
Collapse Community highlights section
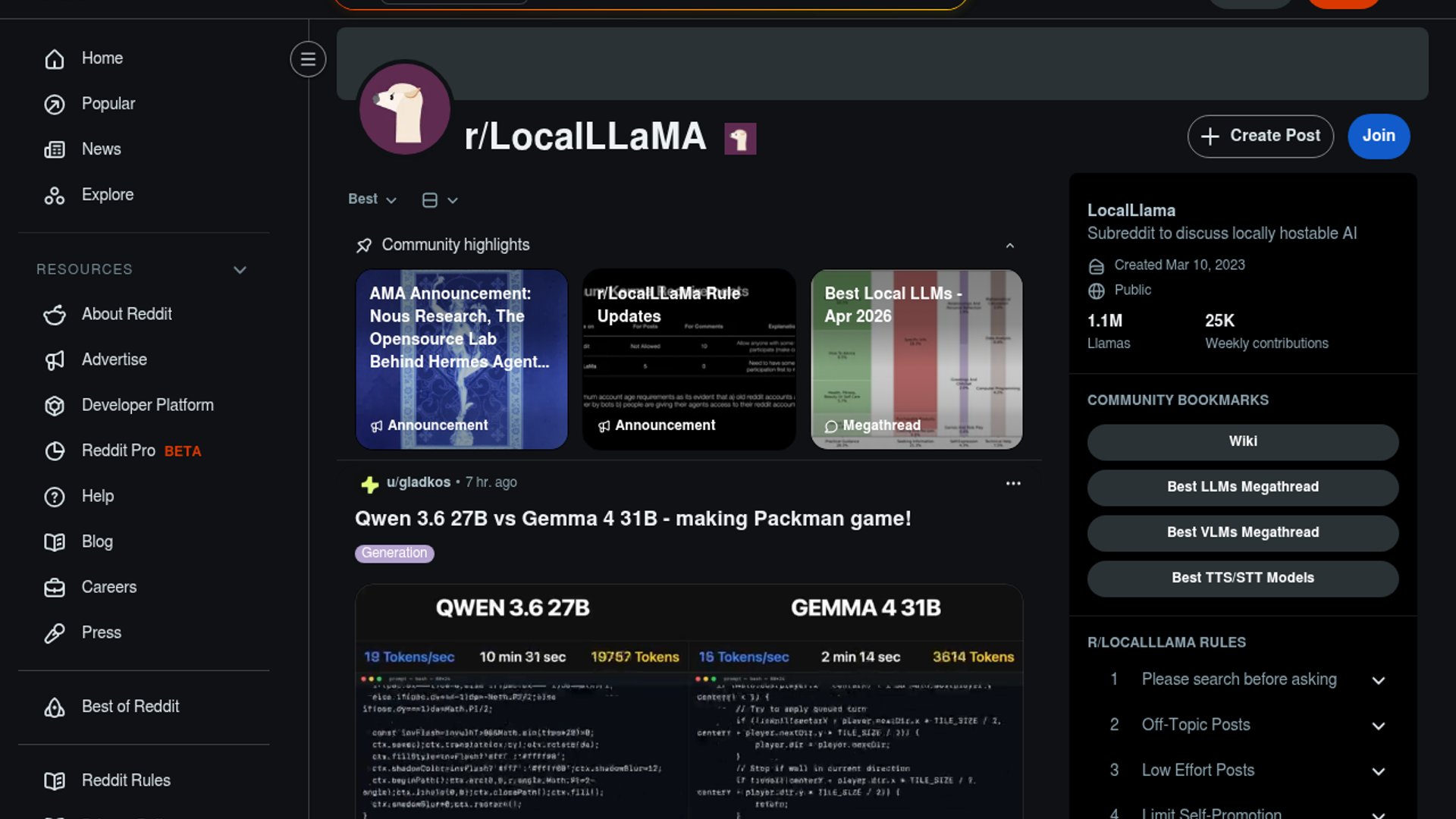[x=1009, y=246]
